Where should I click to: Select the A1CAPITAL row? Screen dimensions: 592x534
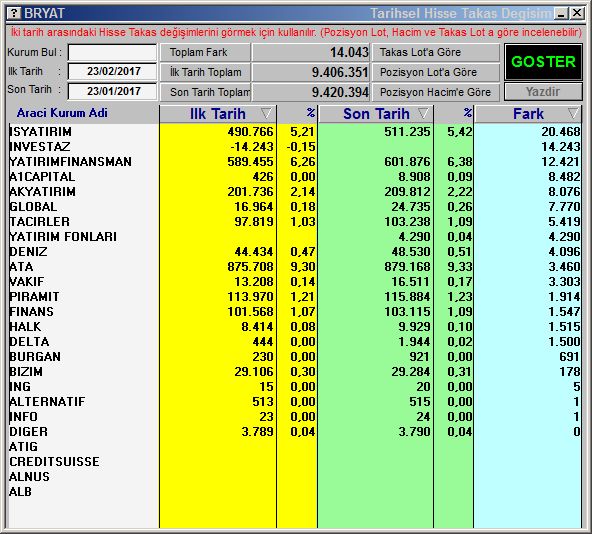coord(294,177)
